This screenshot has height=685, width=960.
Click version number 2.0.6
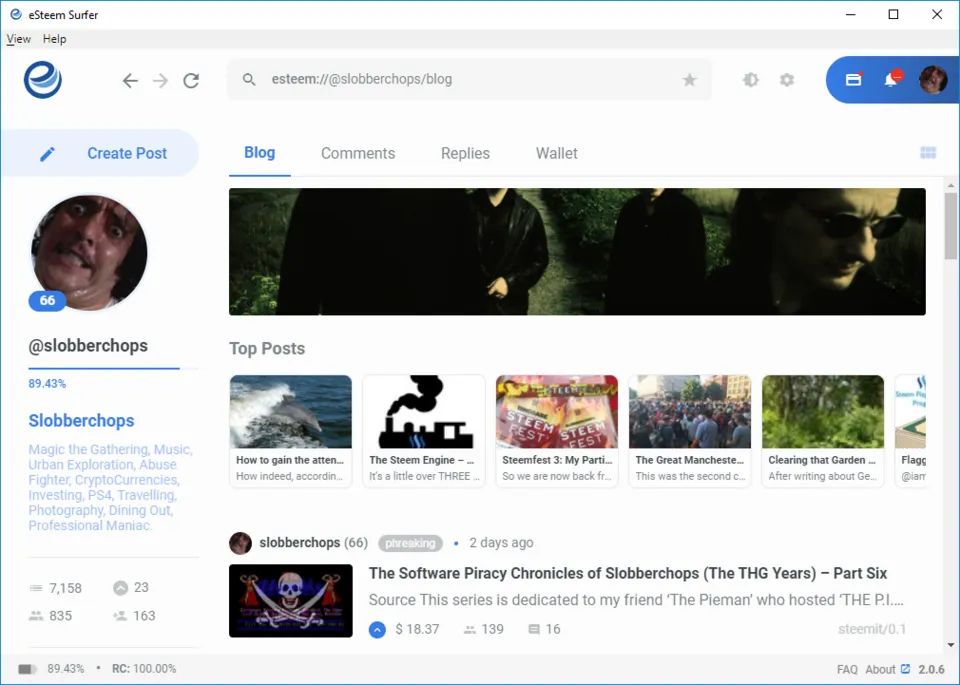click(x=931, y=670)
